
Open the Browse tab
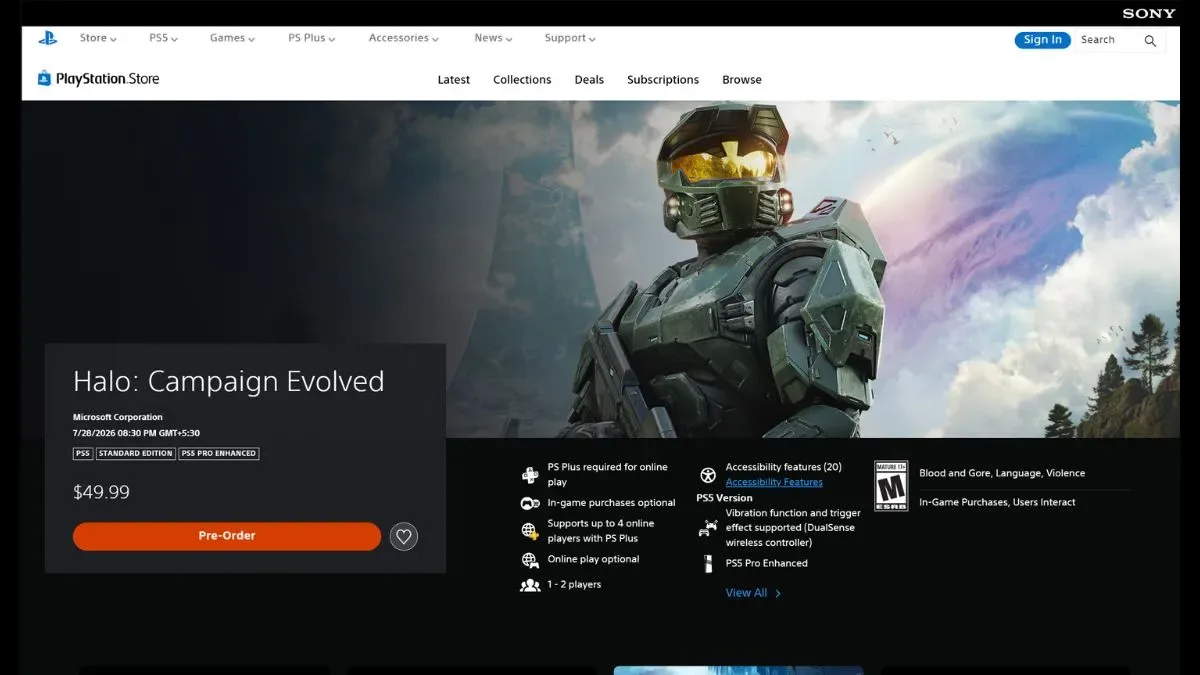pyautogui.click(x=742, y=80)
